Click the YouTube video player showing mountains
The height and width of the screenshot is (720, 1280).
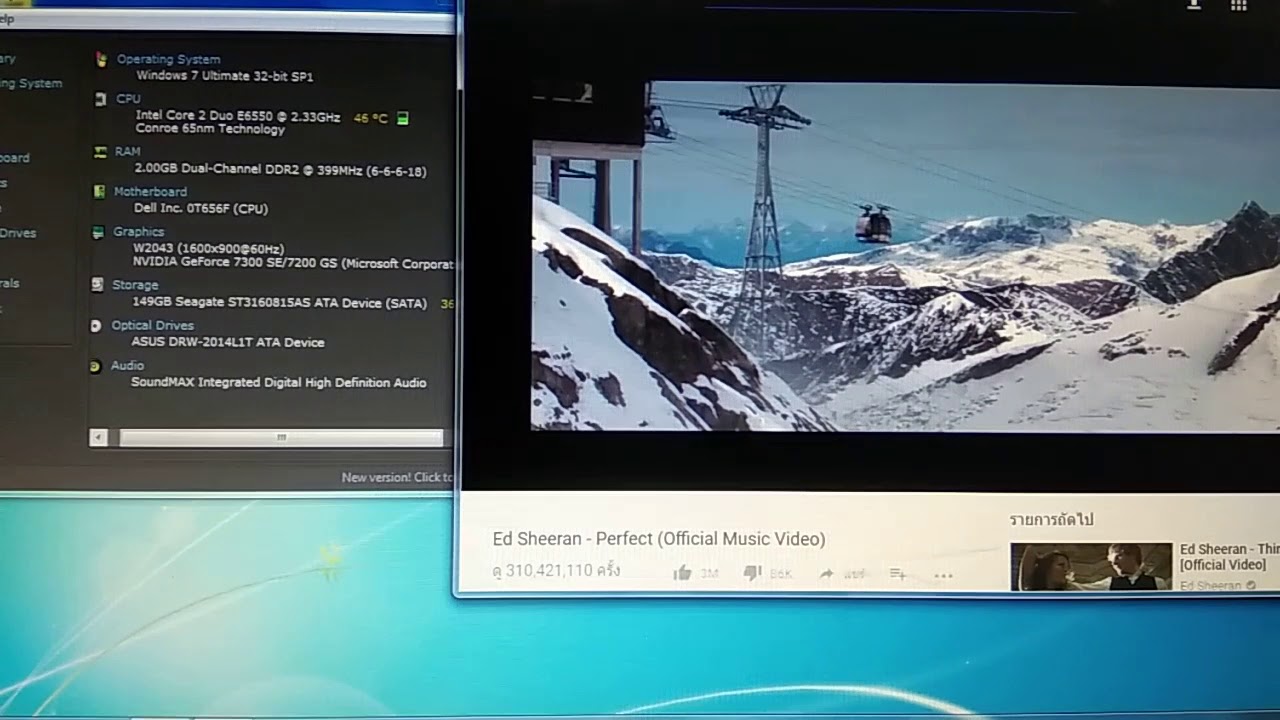(905, 256)
